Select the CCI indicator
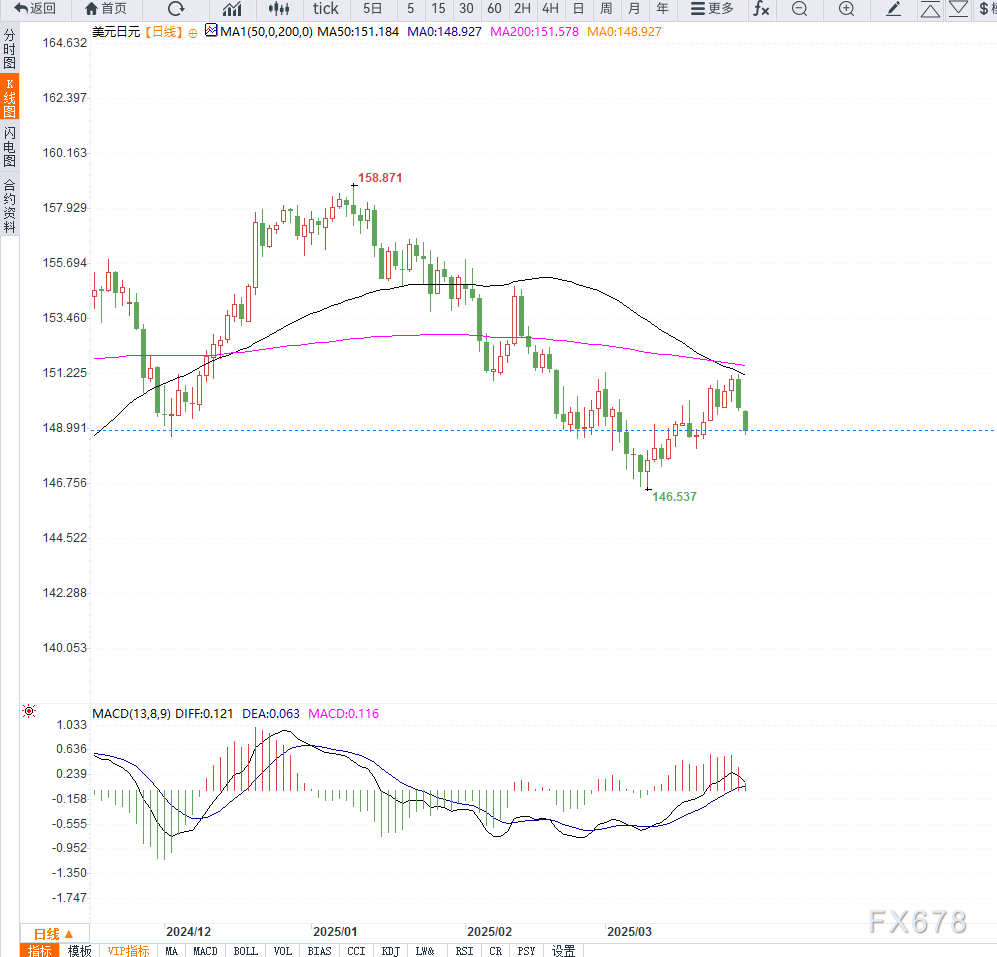 click(x=356, y=951)
